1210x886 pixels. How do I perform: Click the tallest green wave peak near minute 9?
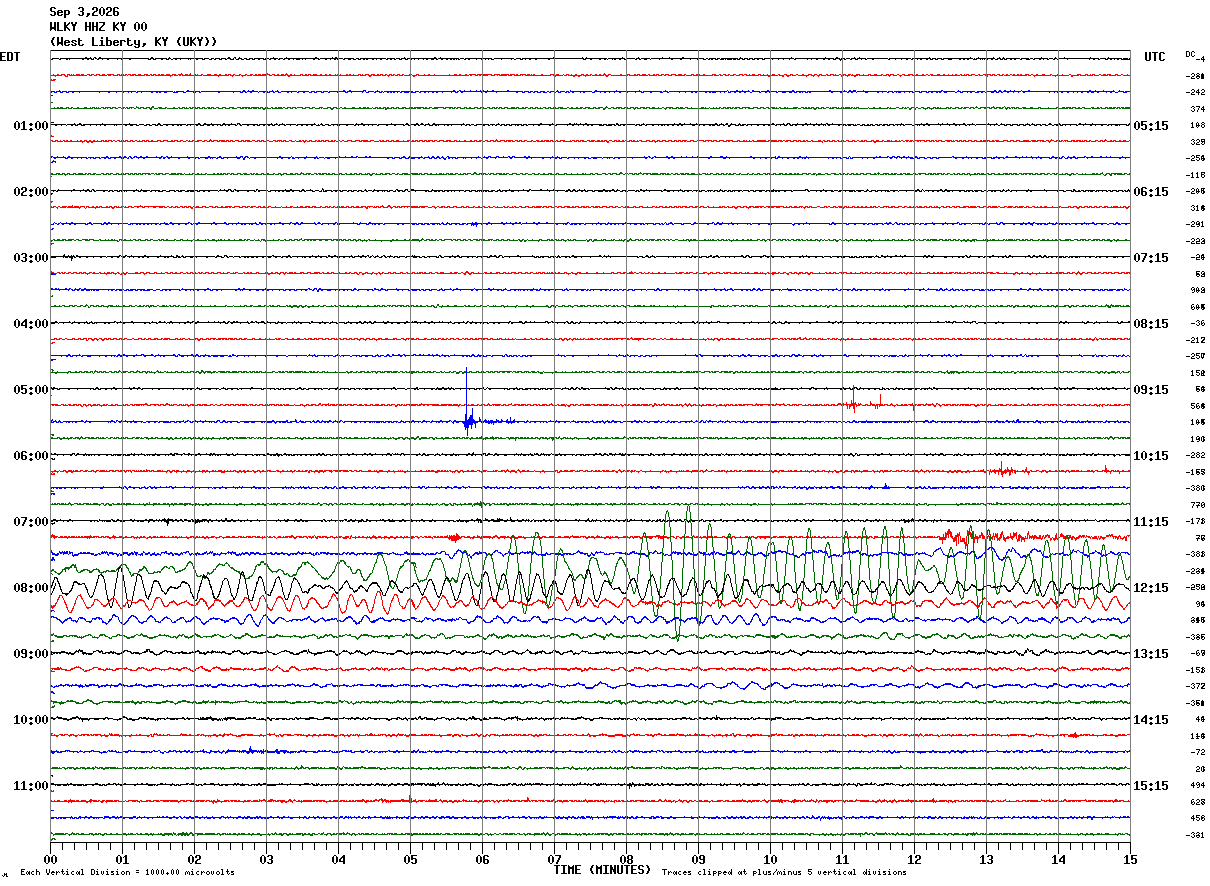[688, 510]
